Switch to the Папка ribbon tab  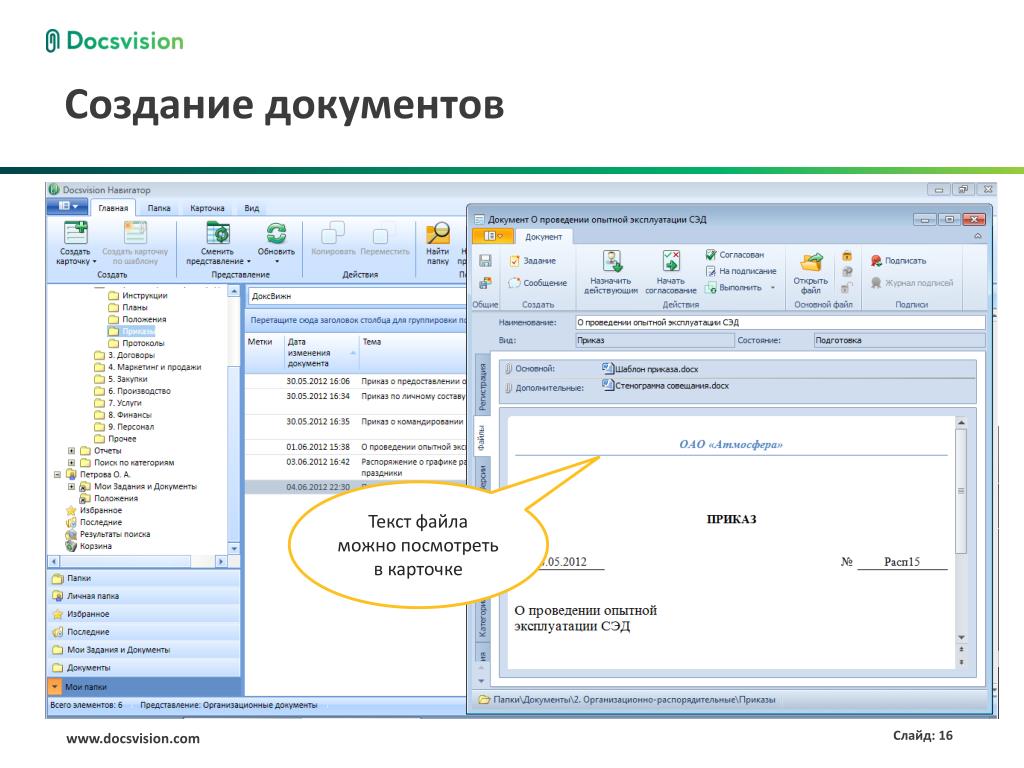[x=159, y=208]
